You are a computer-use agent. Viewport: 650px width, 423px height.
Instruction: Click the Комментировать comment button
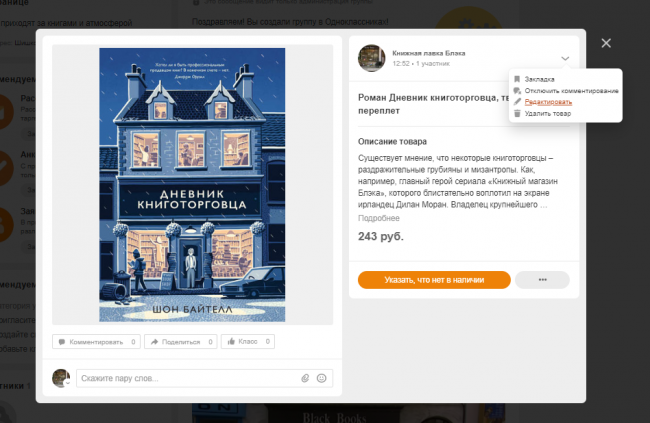click(x=95, y=342)
